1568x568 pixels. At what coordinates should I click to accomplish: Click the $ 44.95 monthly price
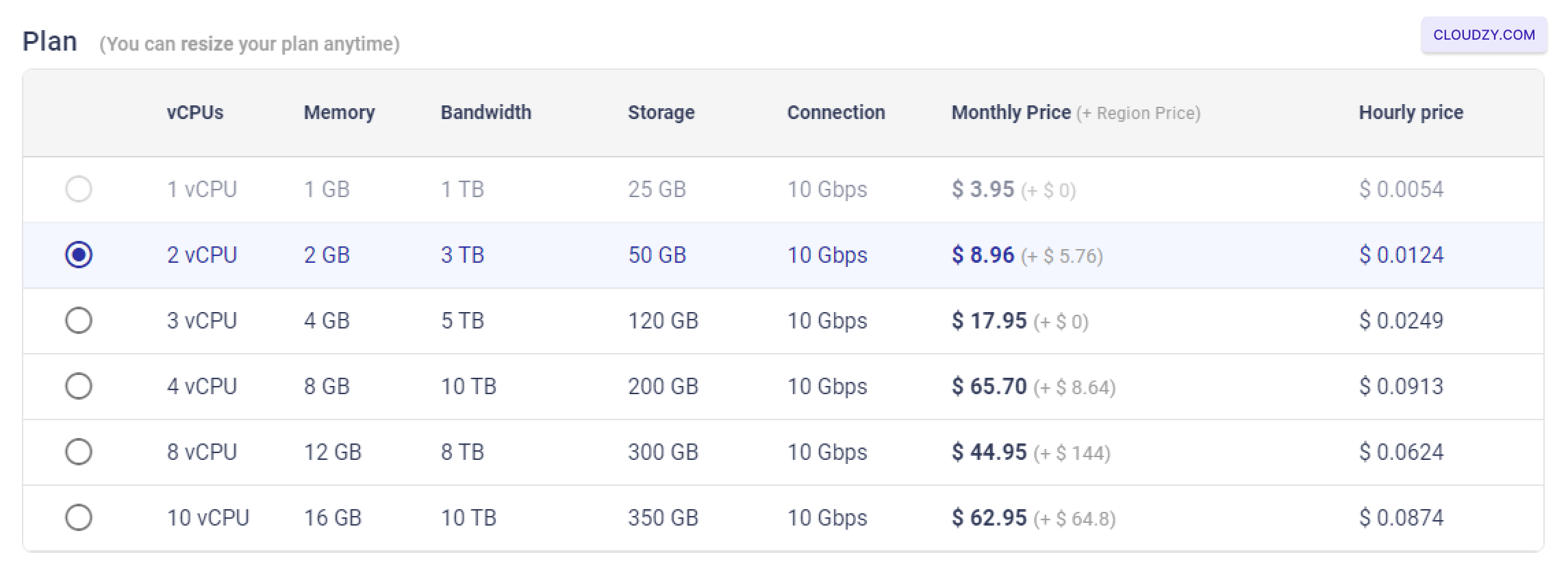[x=989, y=452]
